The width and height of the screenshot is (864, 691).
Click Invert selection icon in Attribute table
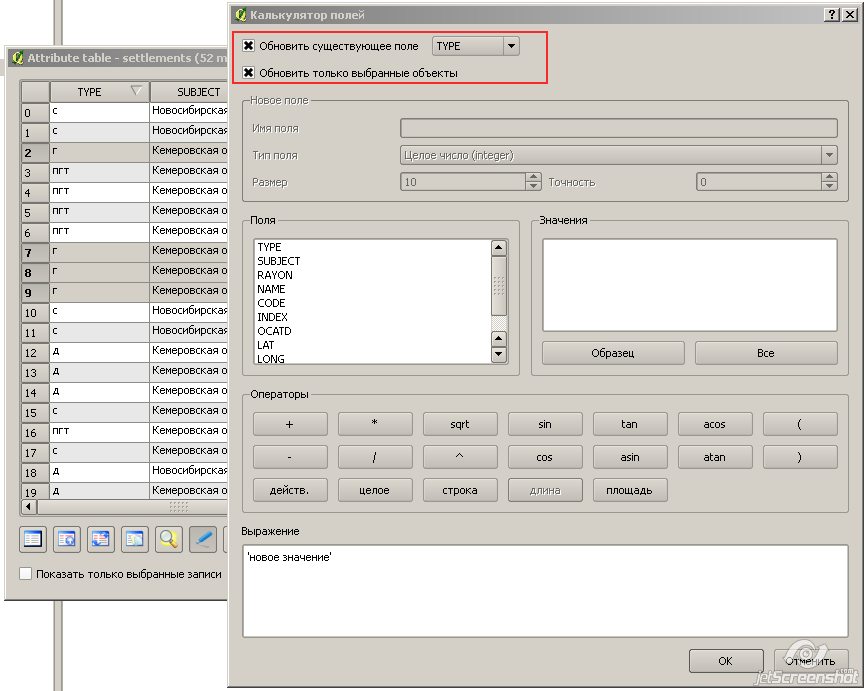(x=101, y=539)
